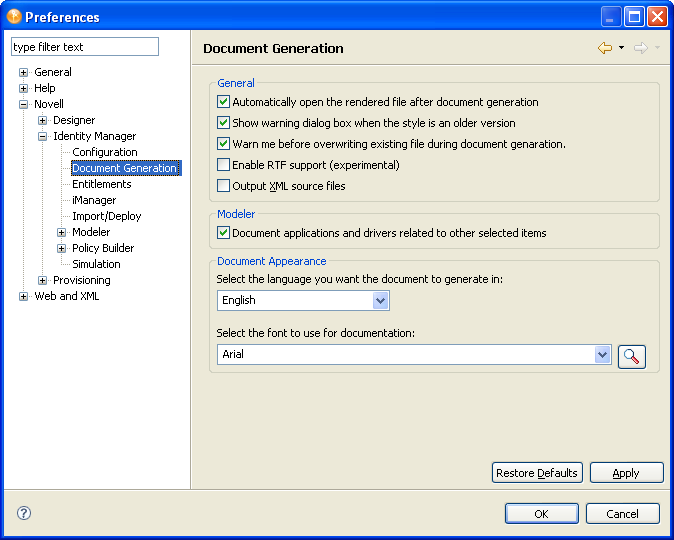Uncheck Document applications and drivers option

[x=224, y=233]
